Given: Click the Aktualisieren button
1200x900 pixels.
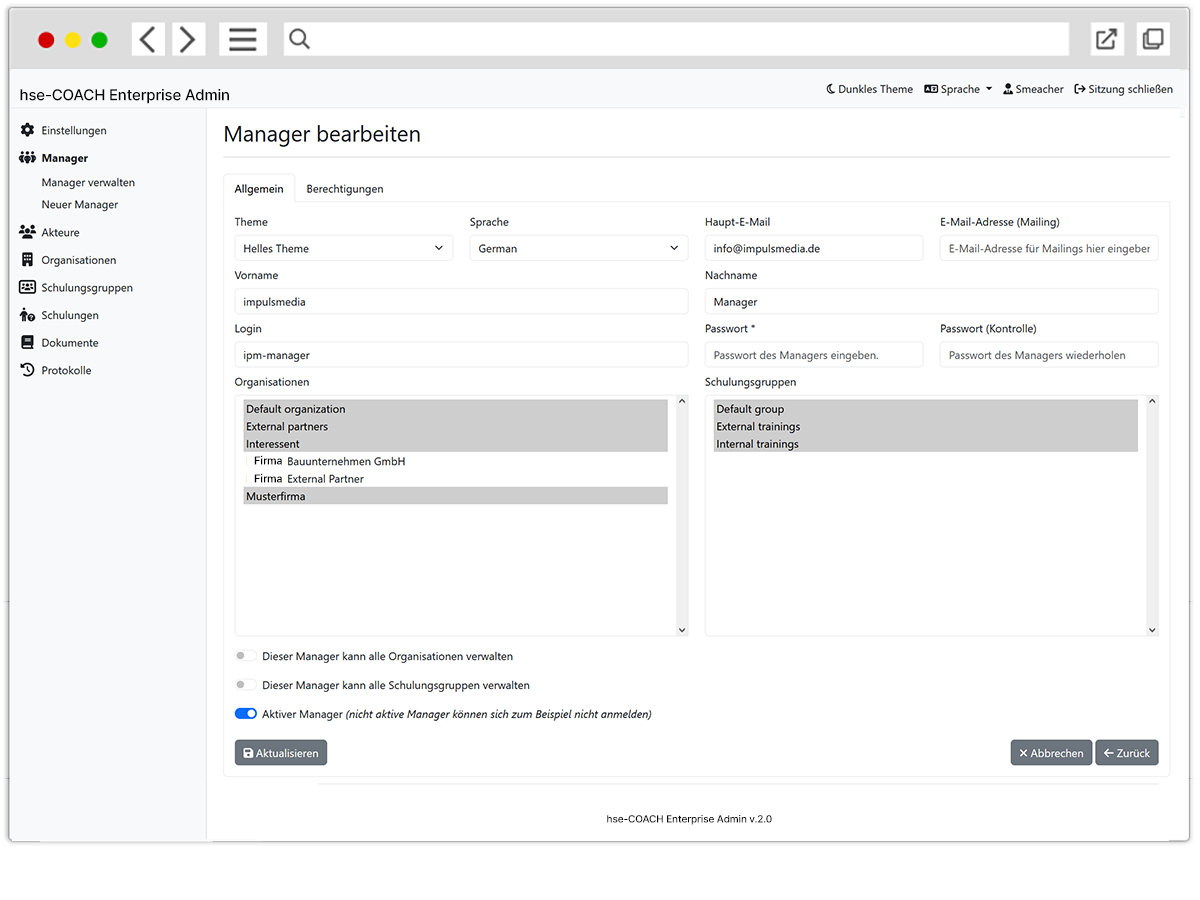Looking at the screenshot, I should tap(280, 753).
